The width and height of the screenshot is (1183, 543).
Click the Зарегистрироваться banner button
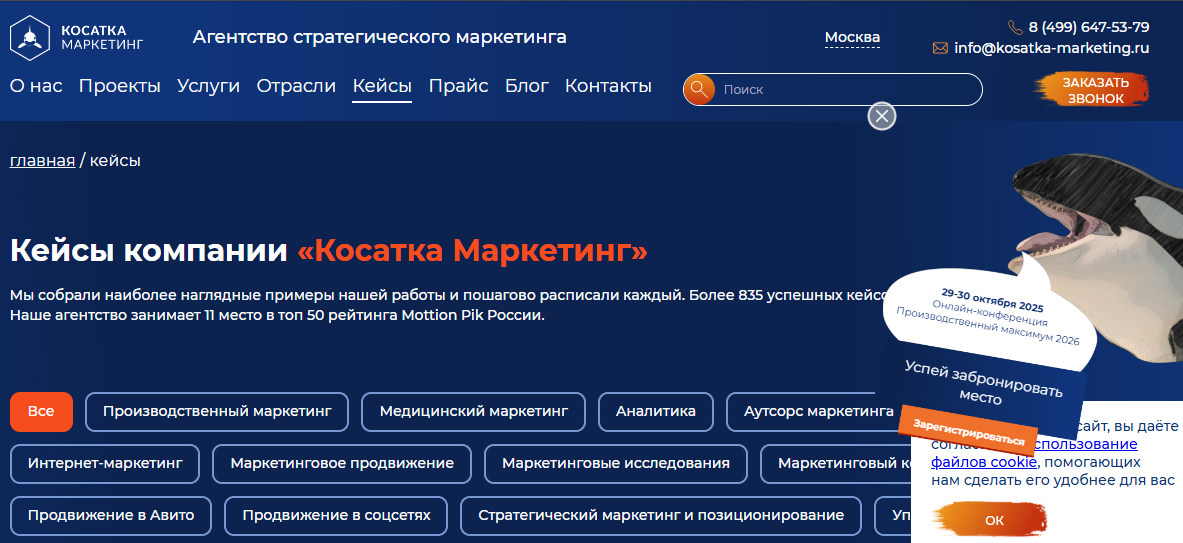969,432
